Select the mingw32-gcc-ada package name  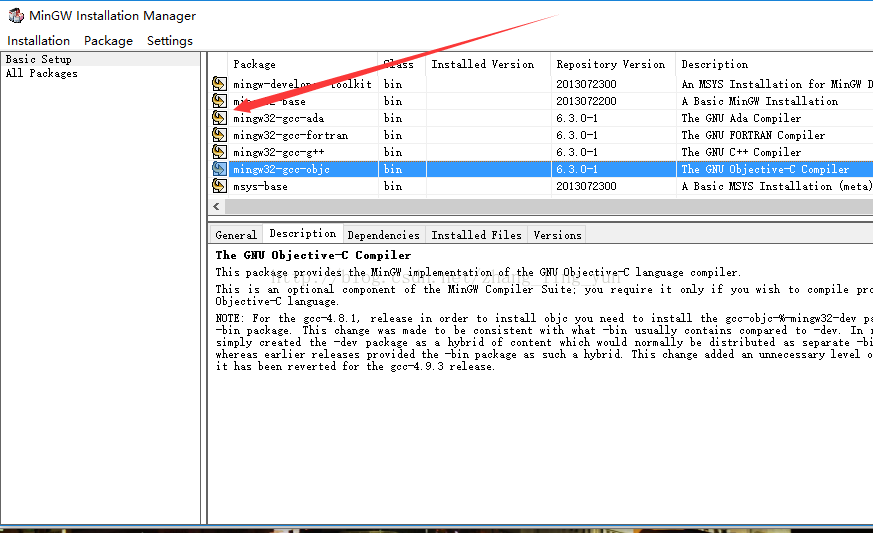pyautogui.click(x=278, y=118)
